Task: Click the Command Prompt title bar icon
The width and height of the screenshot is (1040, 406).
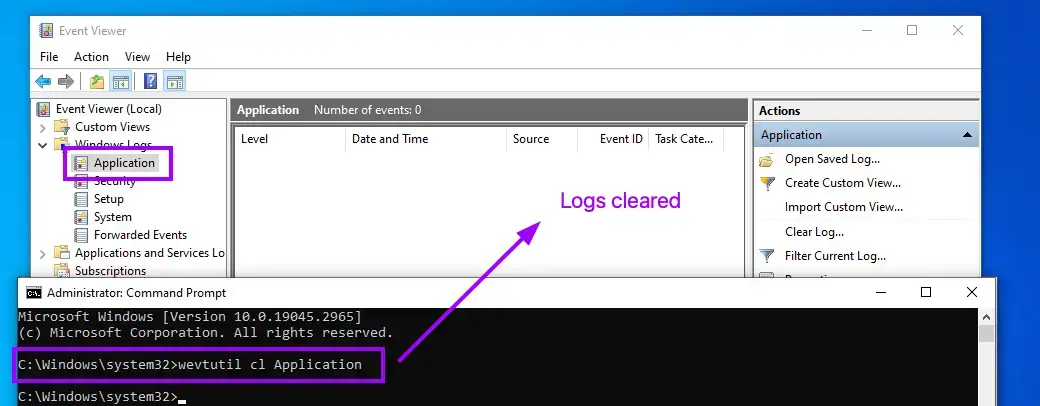Action: 32,293
